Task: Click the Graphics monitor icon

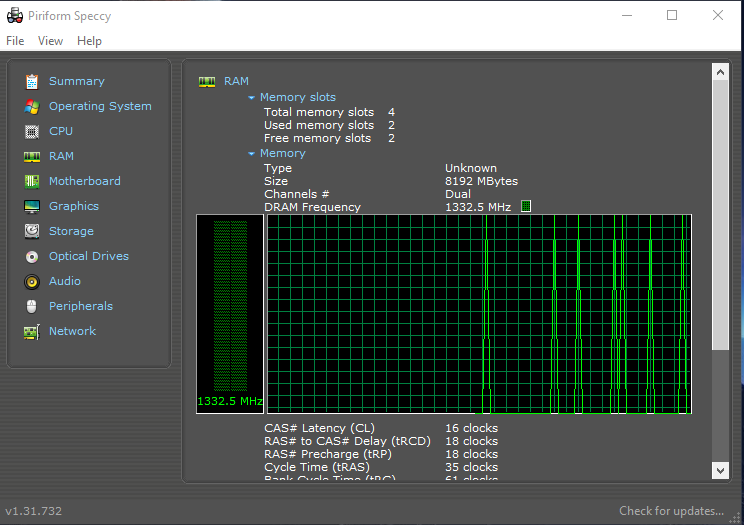Action: coord(32,206)
